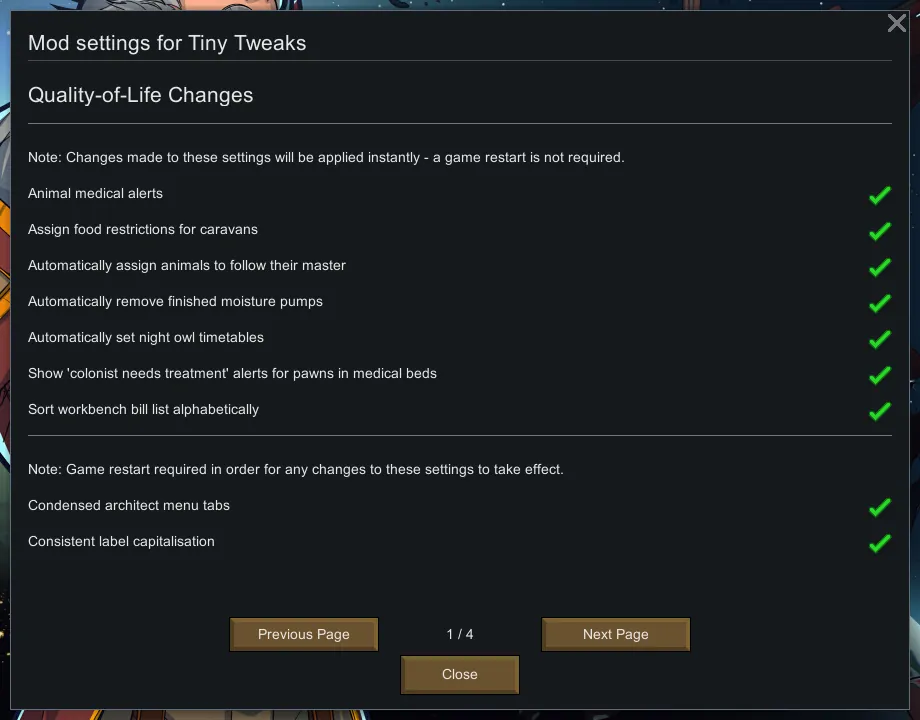Image resolution: width=920 pixels, height=720 pixels.
Task: Toggle Condensed architect menu tabs checkmark
Action: point(879,507)
